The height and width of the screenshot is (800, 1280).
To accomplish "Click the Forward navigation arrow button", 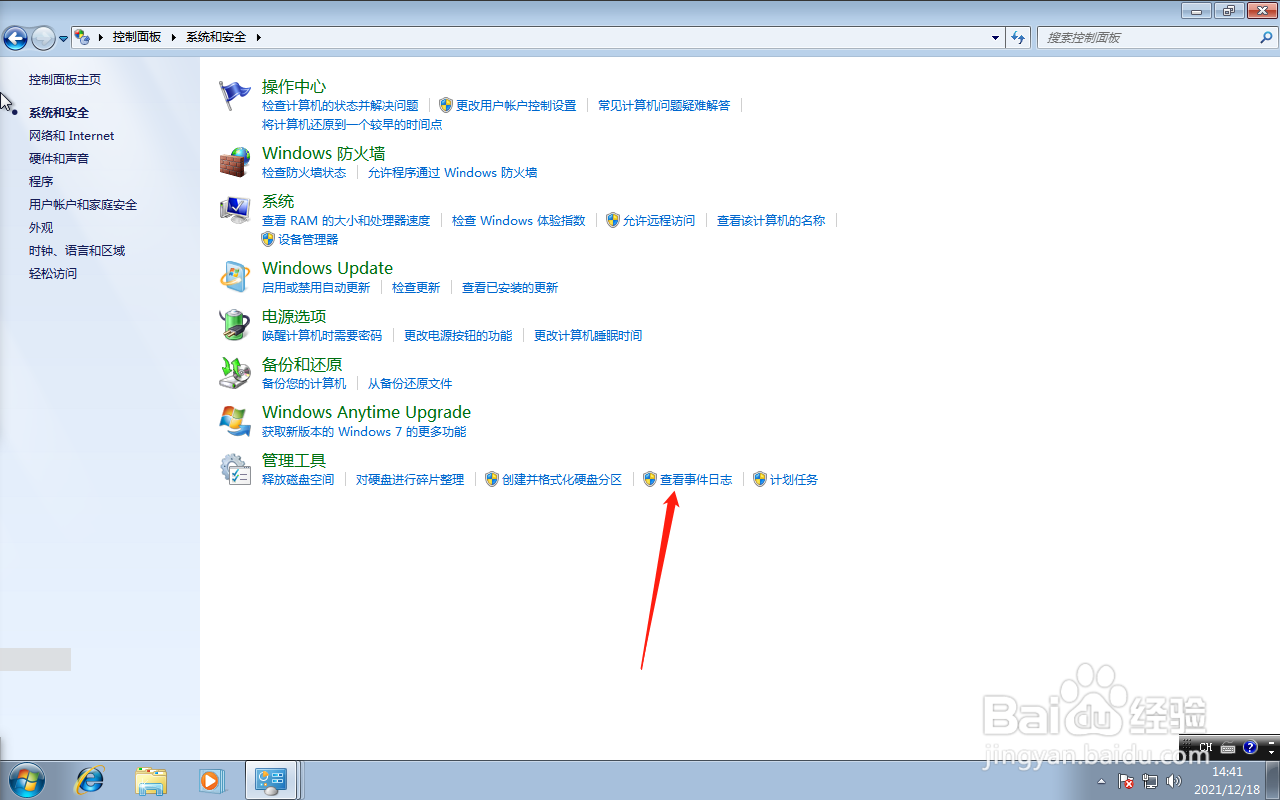I will pos(43,38).
